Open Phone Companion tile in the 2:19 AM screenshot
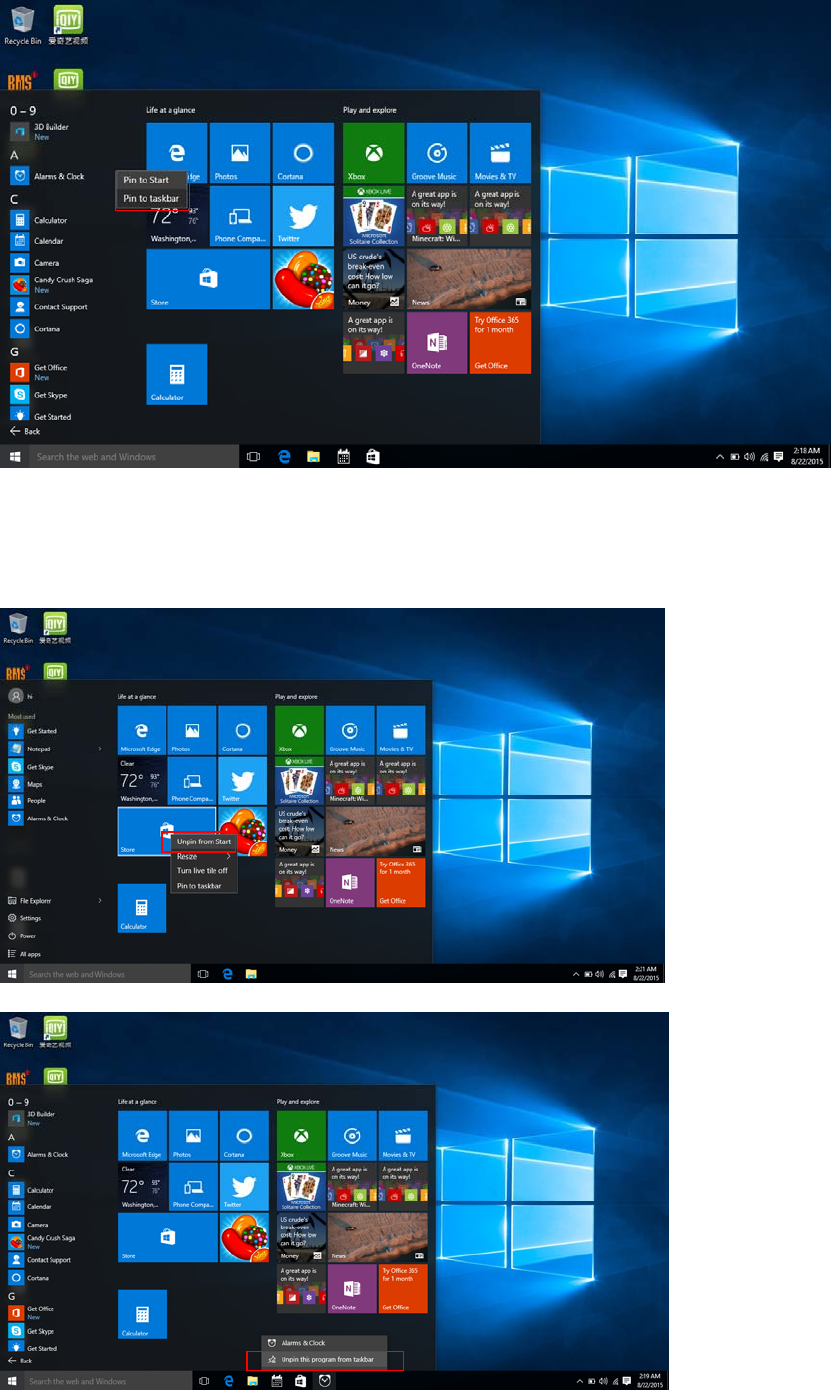Image resolution: width=831 pixels, height=1390 pixels. [193, 1187]
